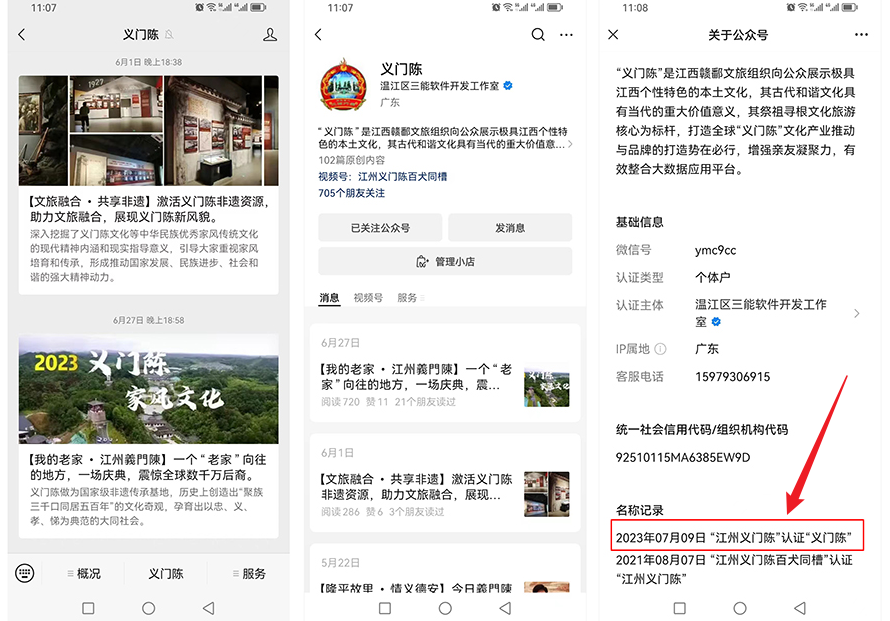
Task: Open three-dot menu on profile page
Action: (567, 35)
